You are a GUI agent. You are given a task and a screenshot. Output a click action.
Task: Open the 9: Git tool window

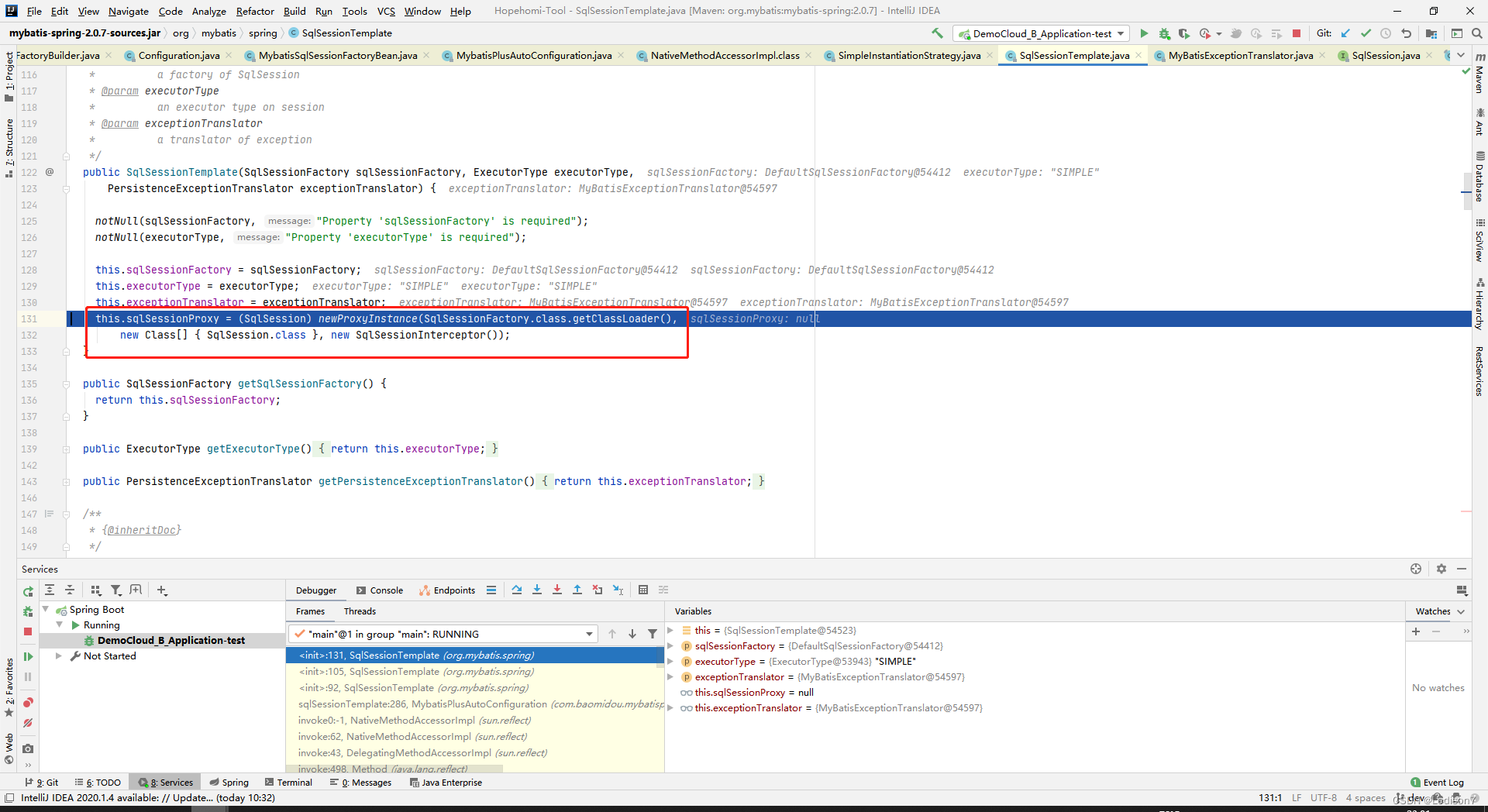click(42, 782)
